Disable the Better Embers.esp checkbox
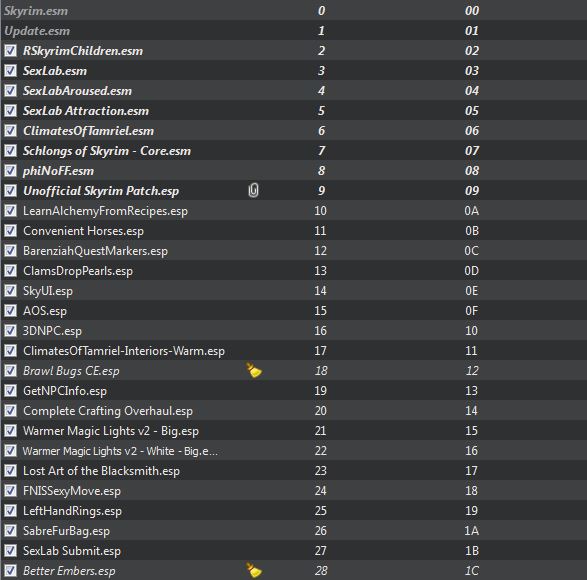This screenshot has width=587, height=580. pyautogui.click(x=10, y=571)
